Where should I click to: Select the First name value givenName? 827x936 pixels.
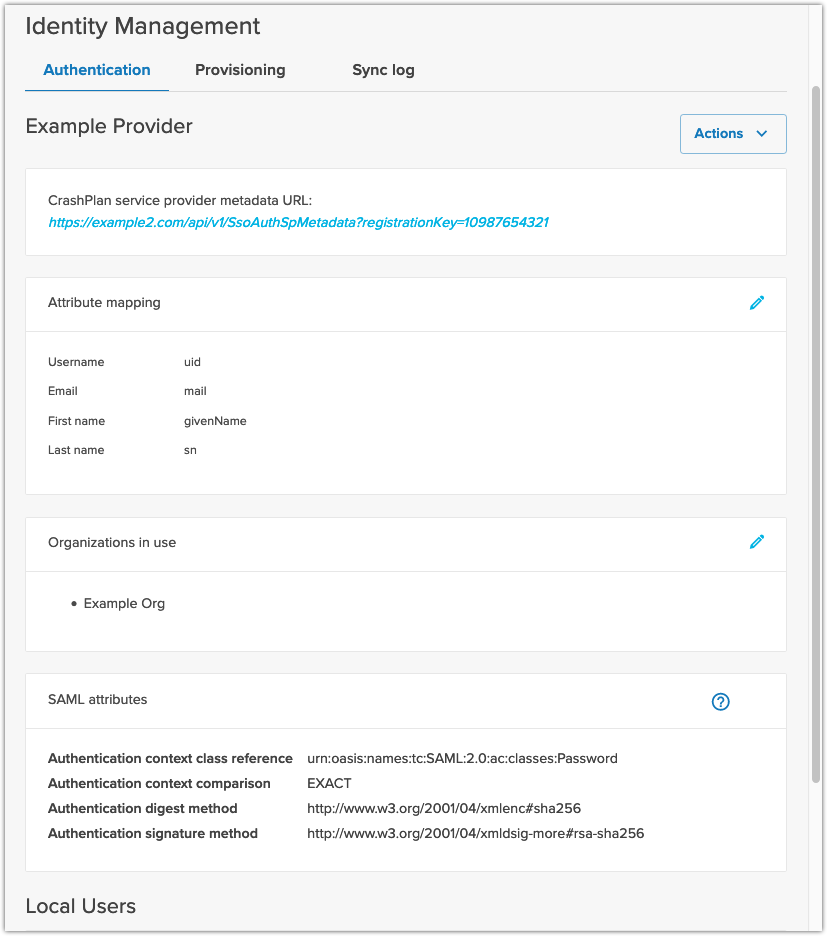(215, 421)
